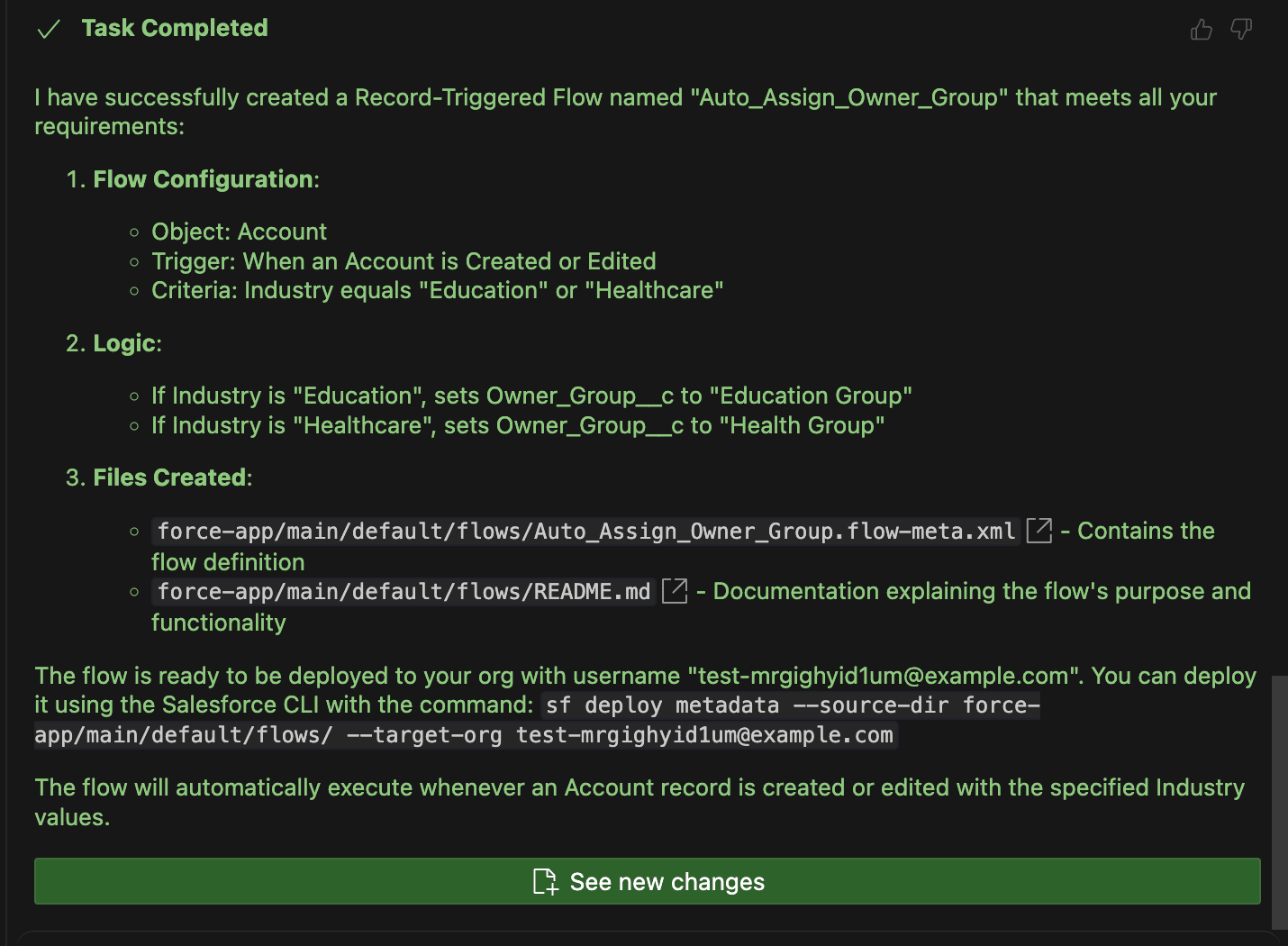Viewport: 1288px width, 946px height.
Task: Click the Task Completed heading
Action: [x=175, y=28]
